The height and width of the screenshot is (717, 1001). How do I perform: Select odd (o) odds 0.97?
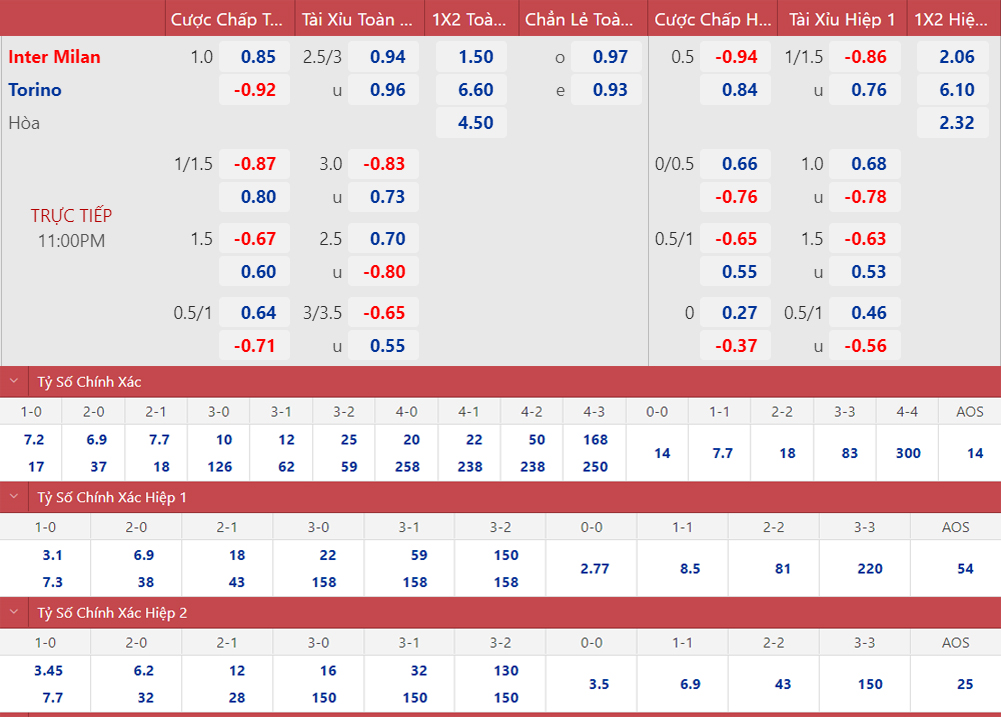[x=610, y=57]
